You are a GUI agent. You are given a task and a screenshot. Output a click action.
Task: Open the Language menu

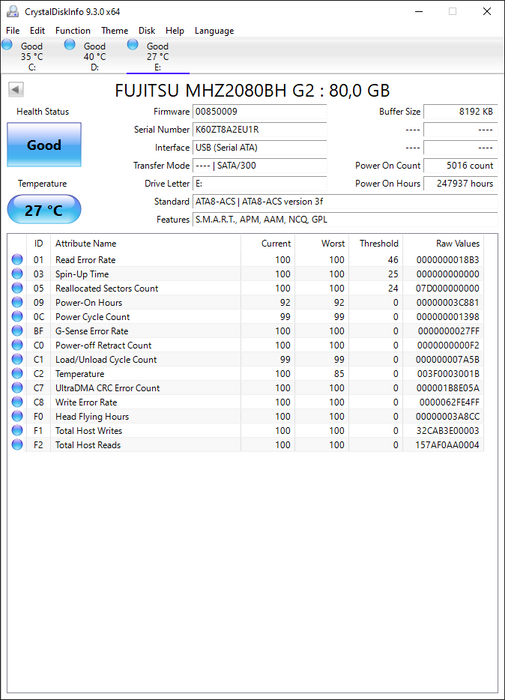pos(214,30)
